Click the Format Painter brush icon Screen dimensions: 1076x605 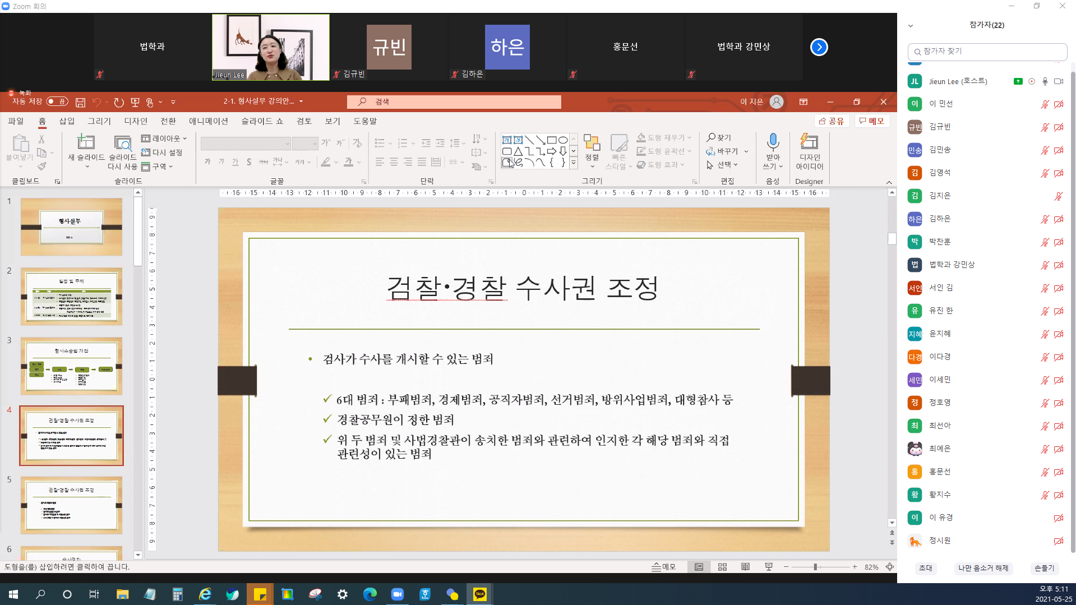click(x=42, y=166)
